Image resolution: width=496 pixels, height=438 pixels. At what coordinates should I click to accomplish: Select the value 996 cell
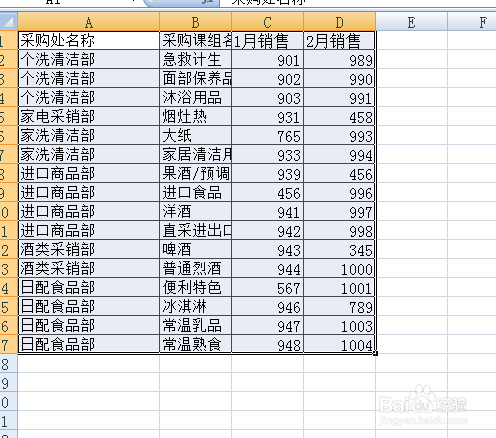tap(339, 193)
